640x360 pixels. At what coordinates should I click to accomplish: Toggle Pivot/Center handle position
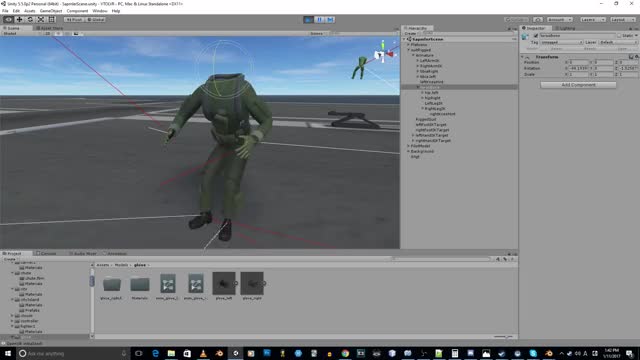coord(74,20)
